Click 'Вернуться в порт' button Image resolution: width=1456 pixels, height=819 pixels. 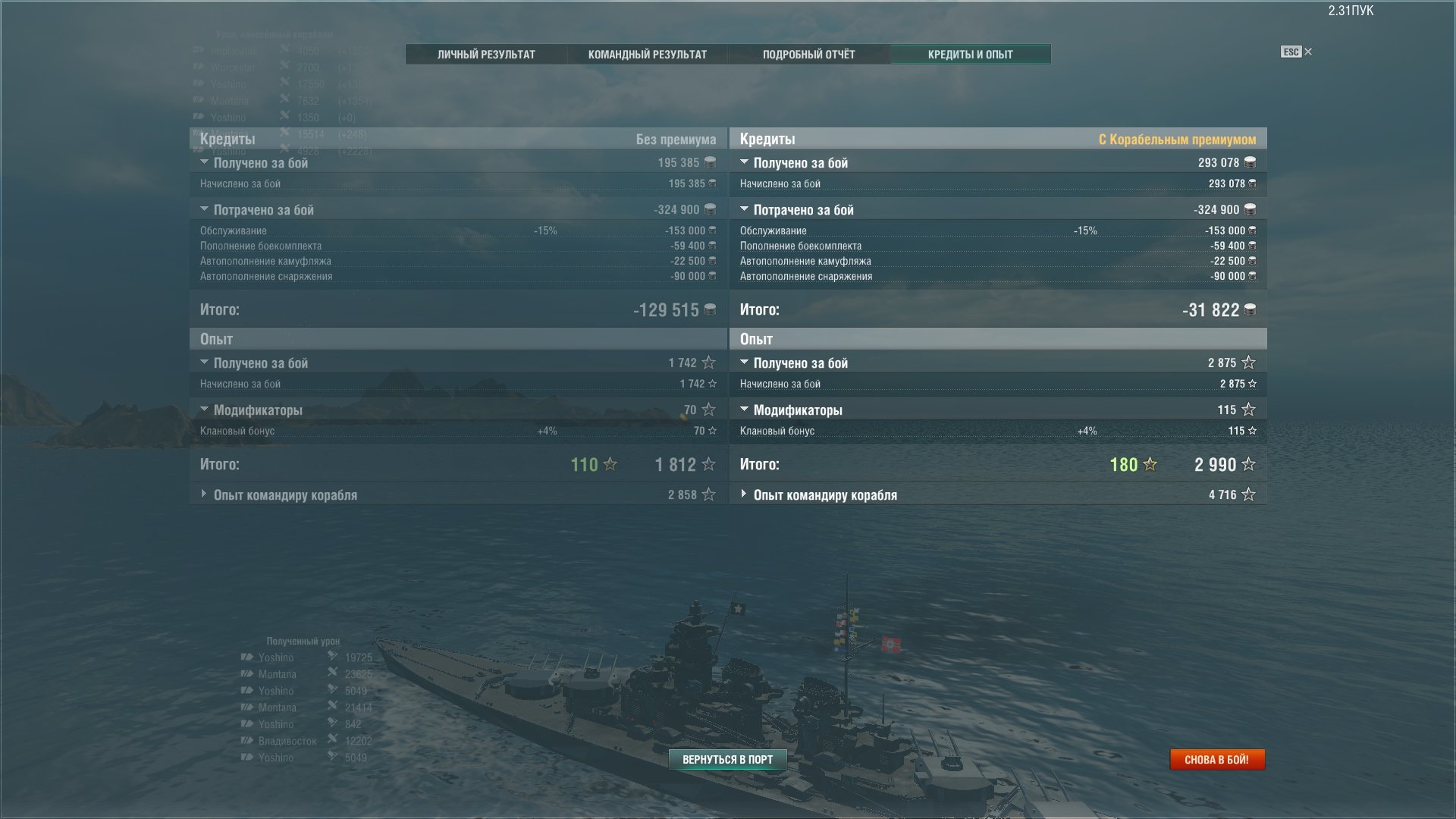[x=727, y=759]
